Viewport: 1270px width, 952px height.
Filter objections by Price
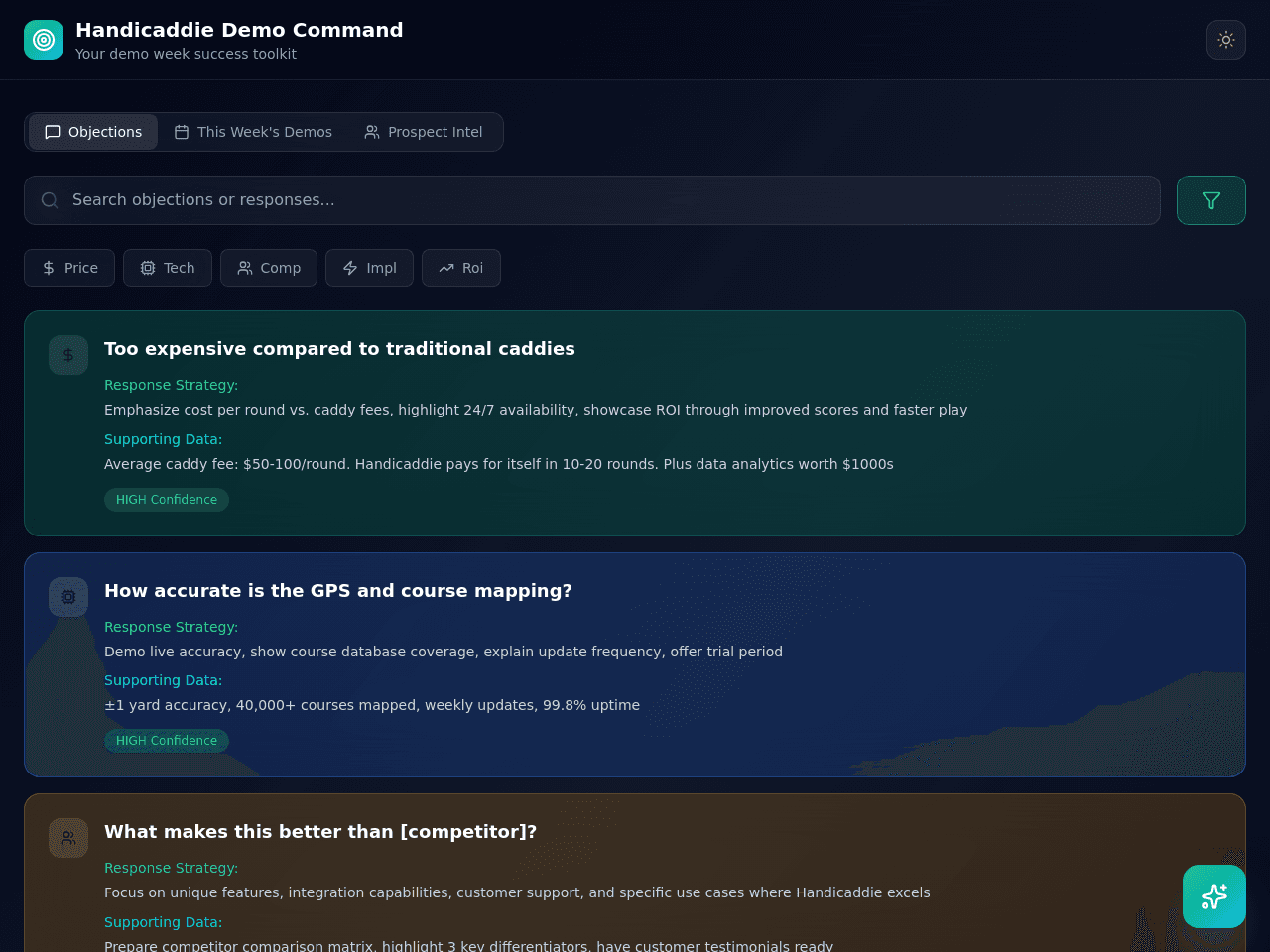pyautogui.click(x=69, y=268)
